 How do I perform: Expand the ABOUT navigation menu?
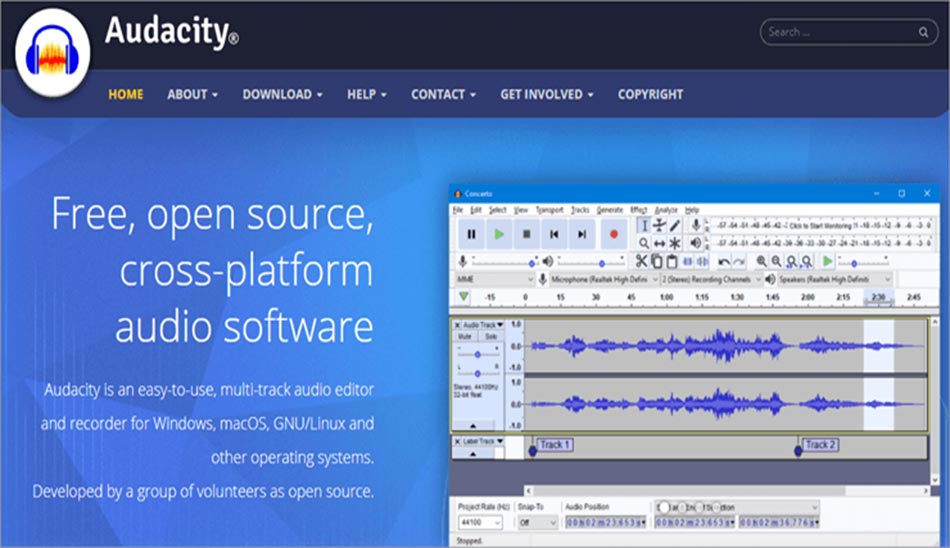pyautogui.click(x=193, y=95)
